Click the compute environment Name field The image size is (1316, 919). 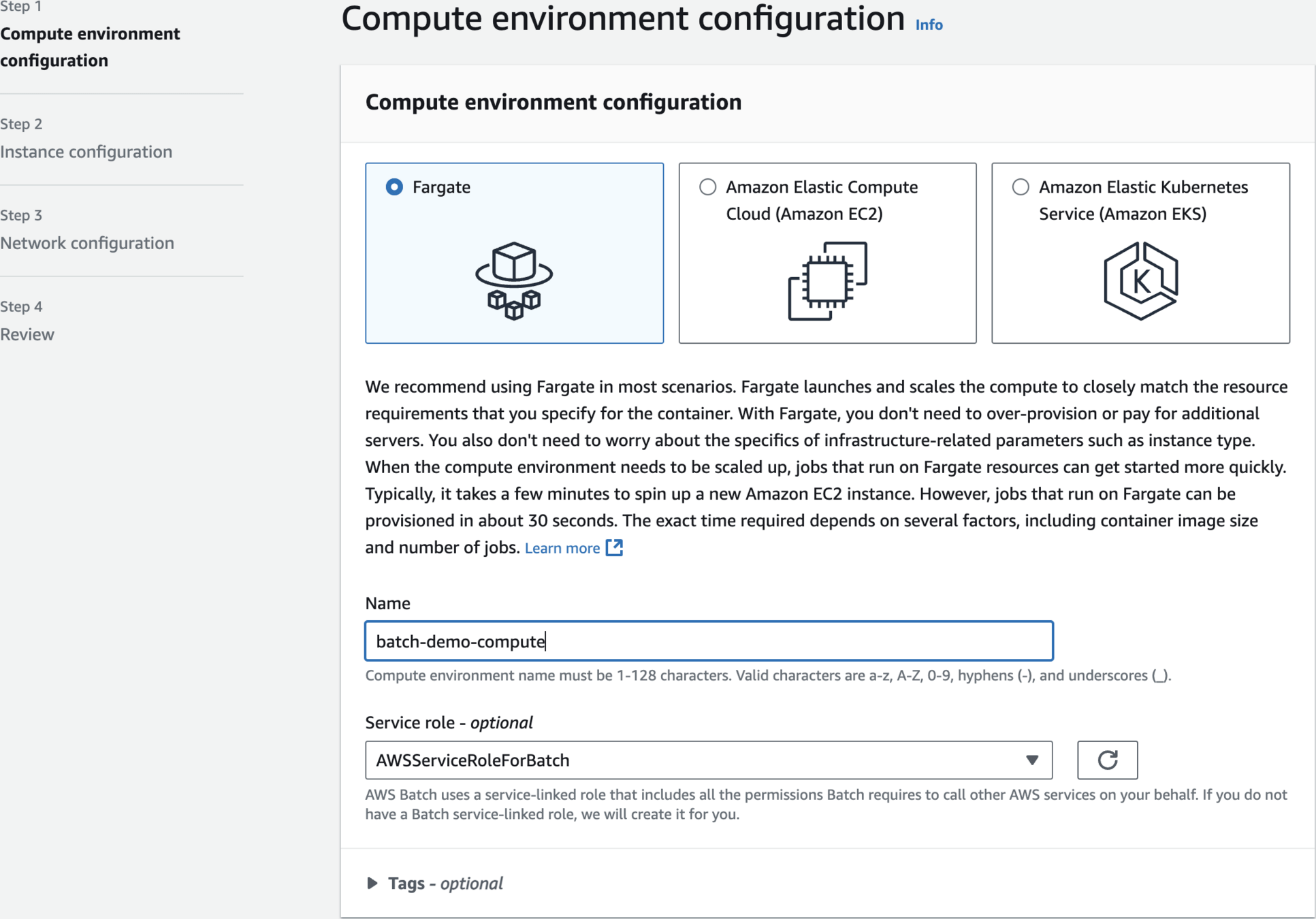[708, 641]
